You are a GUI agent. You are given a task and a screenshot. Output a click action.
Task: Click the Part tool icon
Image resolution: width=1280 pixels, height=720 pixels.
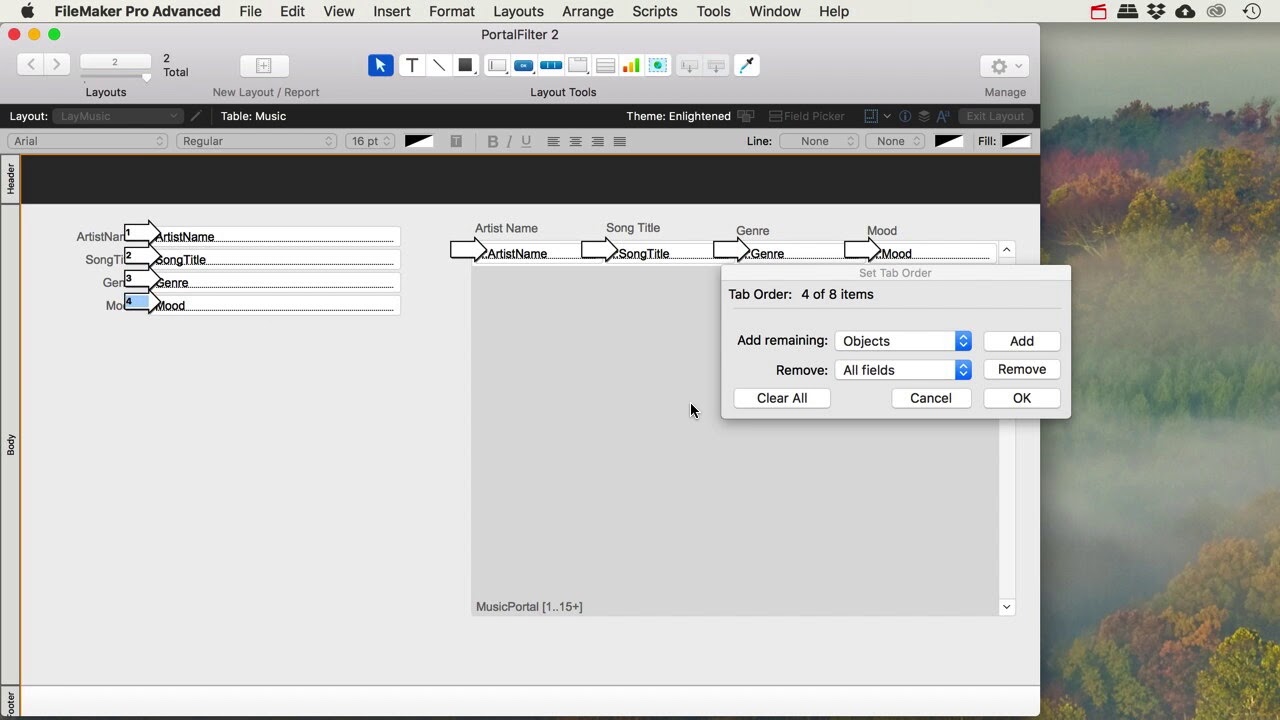coord(716,65)
